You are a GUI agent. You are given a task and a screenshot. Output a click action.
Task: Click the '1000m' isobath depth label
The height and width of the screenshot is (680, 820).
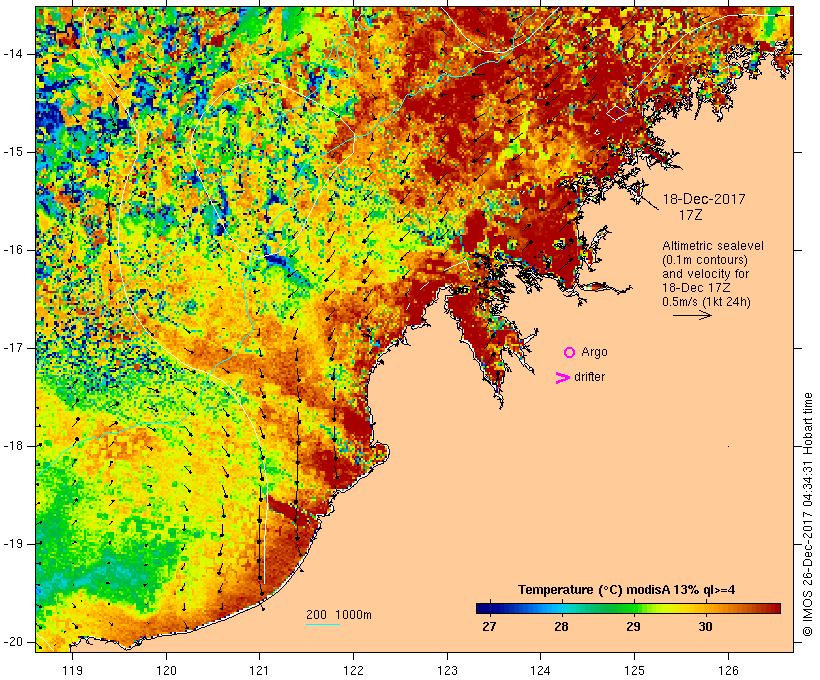[353, 615]
